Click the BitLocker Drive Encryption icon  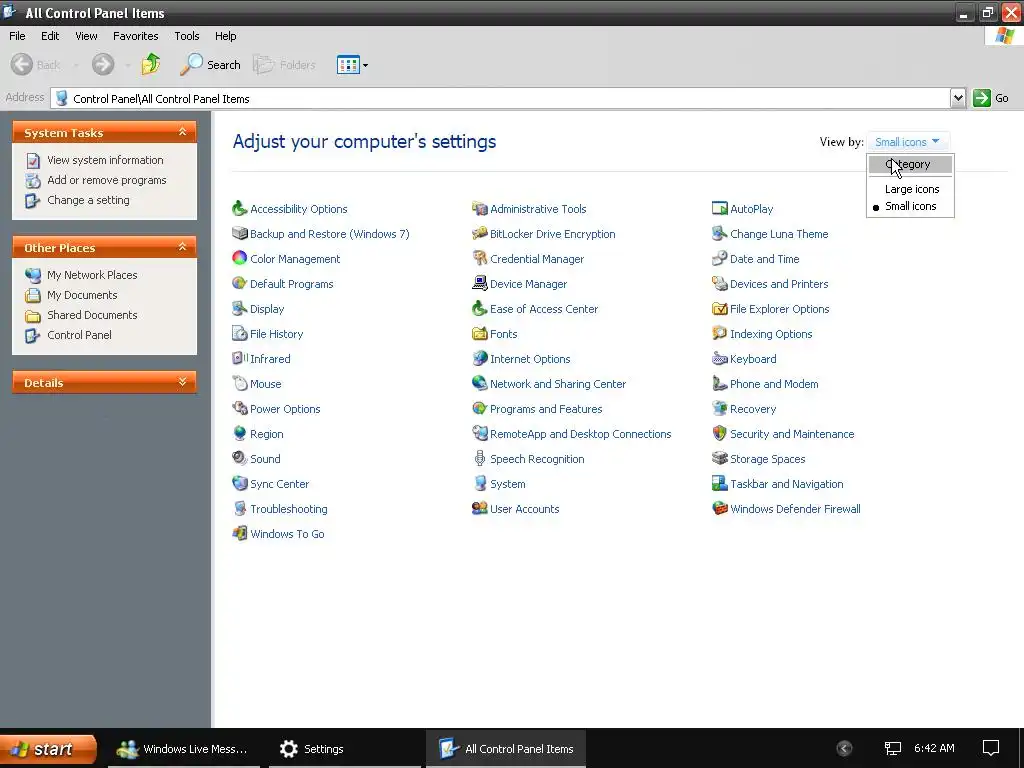479,234
